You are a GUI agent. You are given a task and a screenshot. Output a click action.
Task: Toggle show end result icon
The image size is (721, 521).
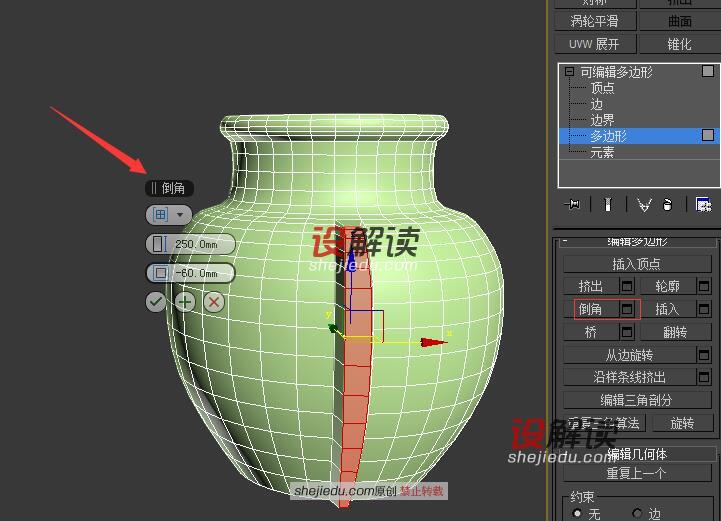[608, 204]
